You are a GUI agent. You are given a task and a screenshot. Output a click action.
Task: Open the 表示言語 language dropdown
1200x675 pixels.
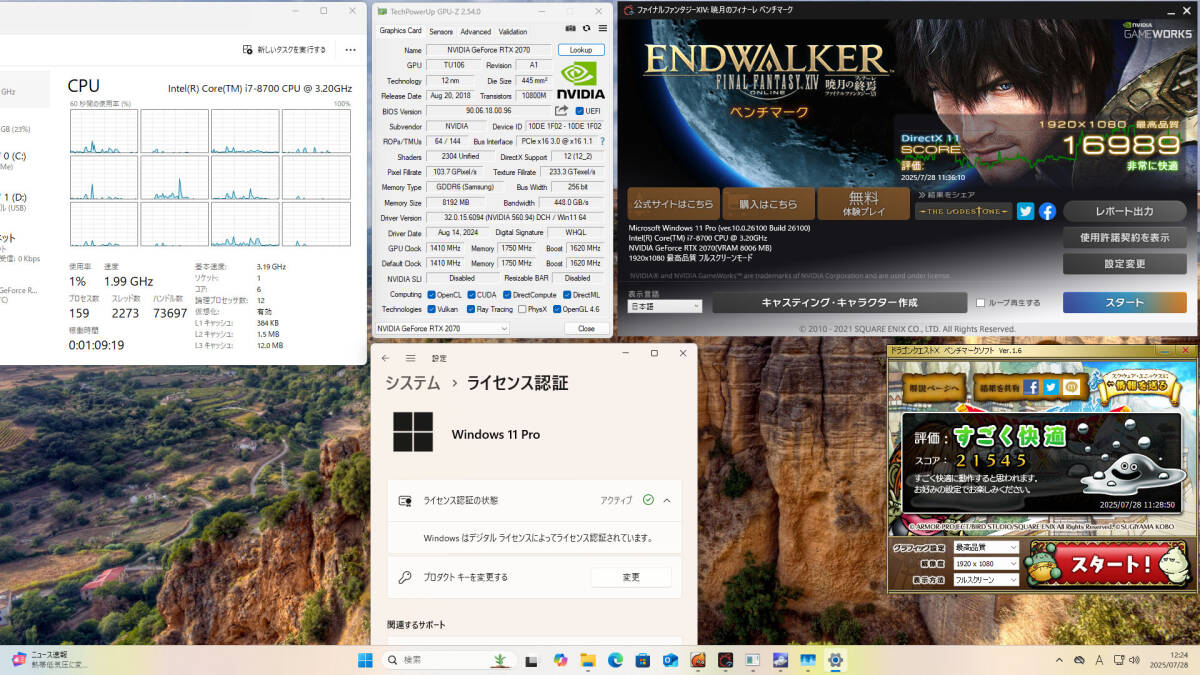[665, 307]
